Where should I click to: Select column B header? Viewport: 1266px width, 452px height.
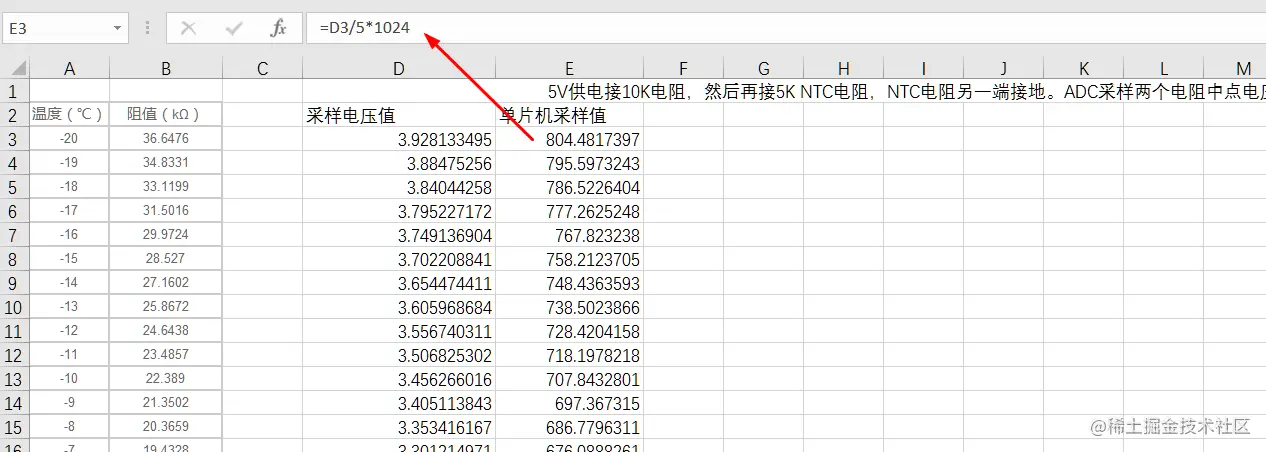tap(166, 68)
